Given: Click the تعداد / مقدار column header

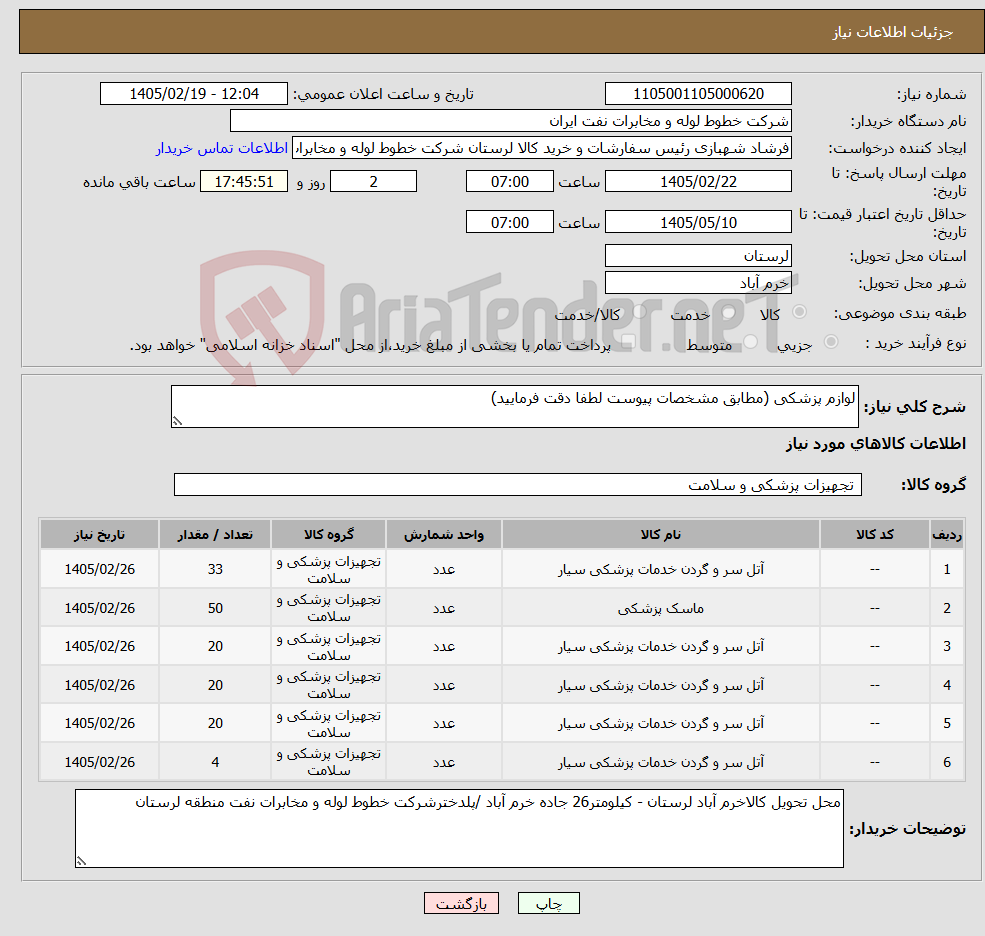Looking at the screenshot, I should coord(215,535).
